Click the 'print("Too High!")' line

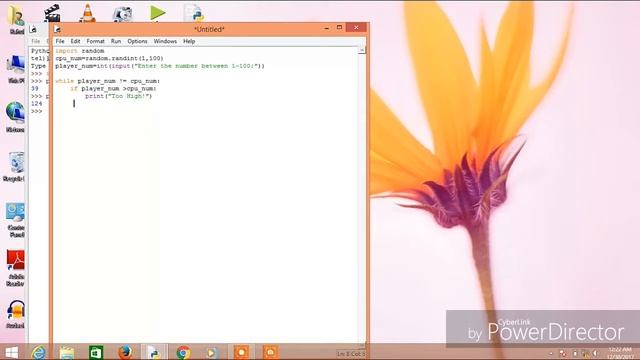click(118, 96)
